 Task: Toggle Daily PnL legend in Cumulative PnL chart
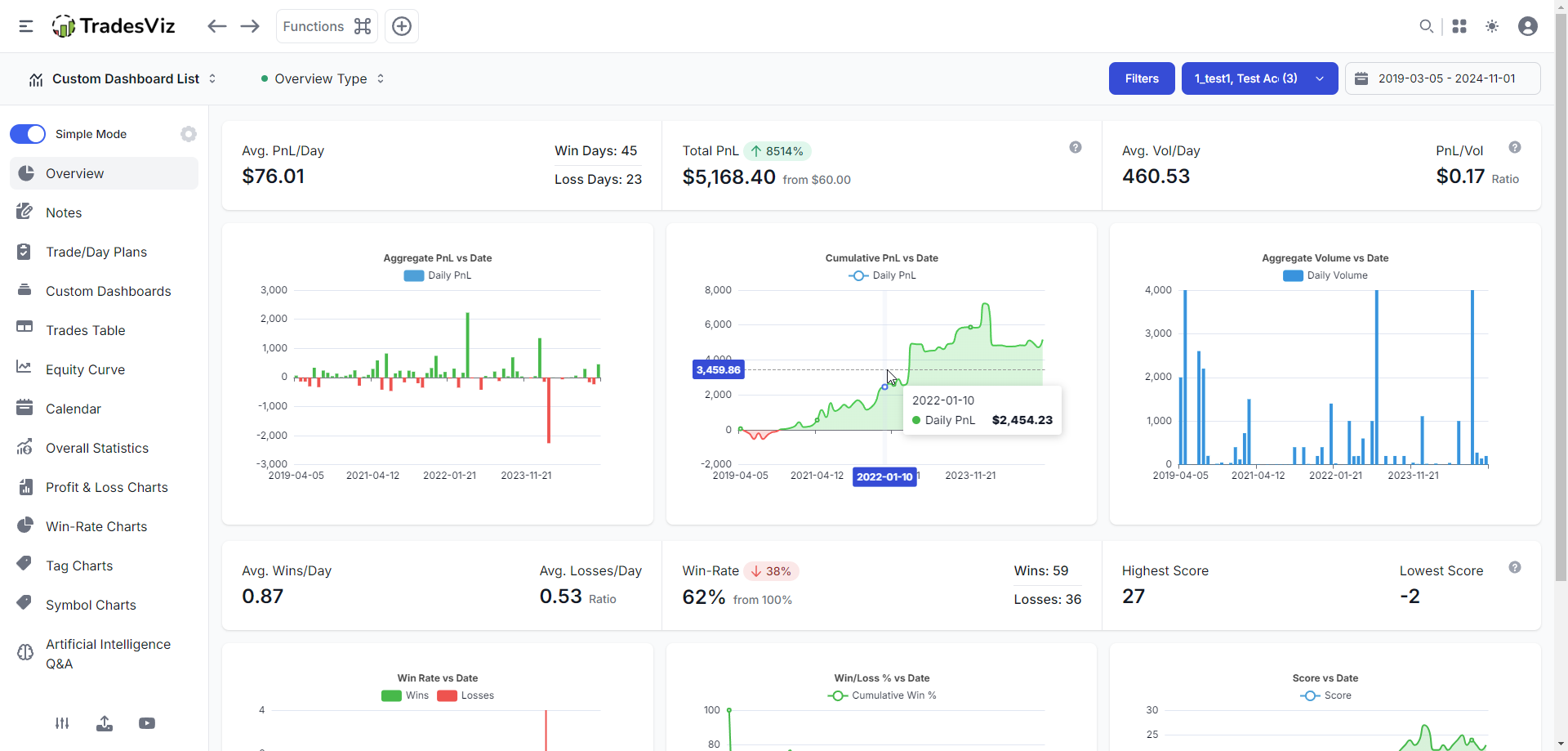882,275
